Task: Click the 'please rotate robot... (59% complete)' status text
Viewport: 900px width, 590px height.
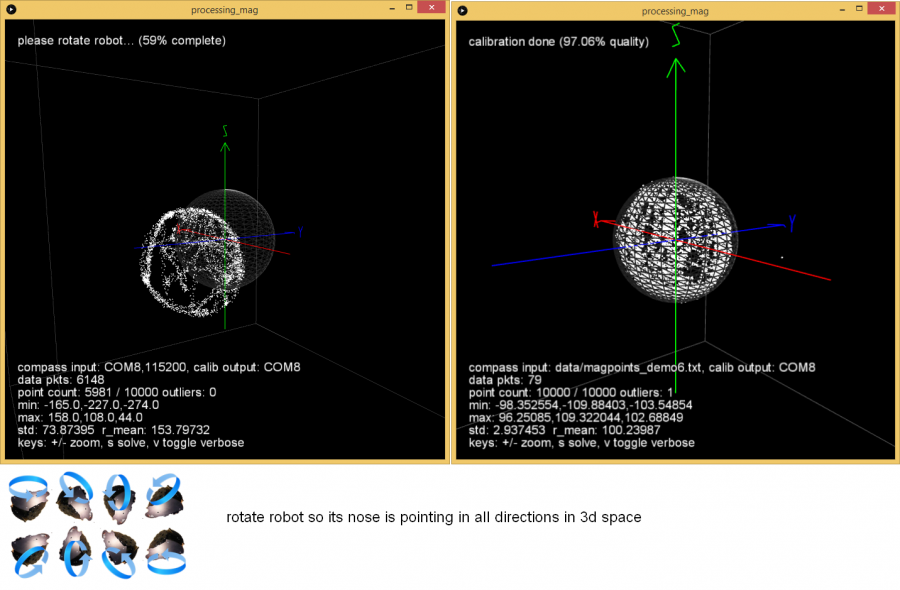Action: 121,41
